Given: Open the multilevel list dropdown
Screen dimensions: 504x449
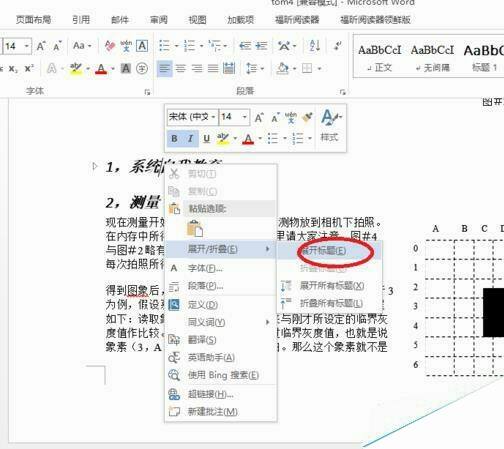Looking at the screenshot, I should click(226, 46).
